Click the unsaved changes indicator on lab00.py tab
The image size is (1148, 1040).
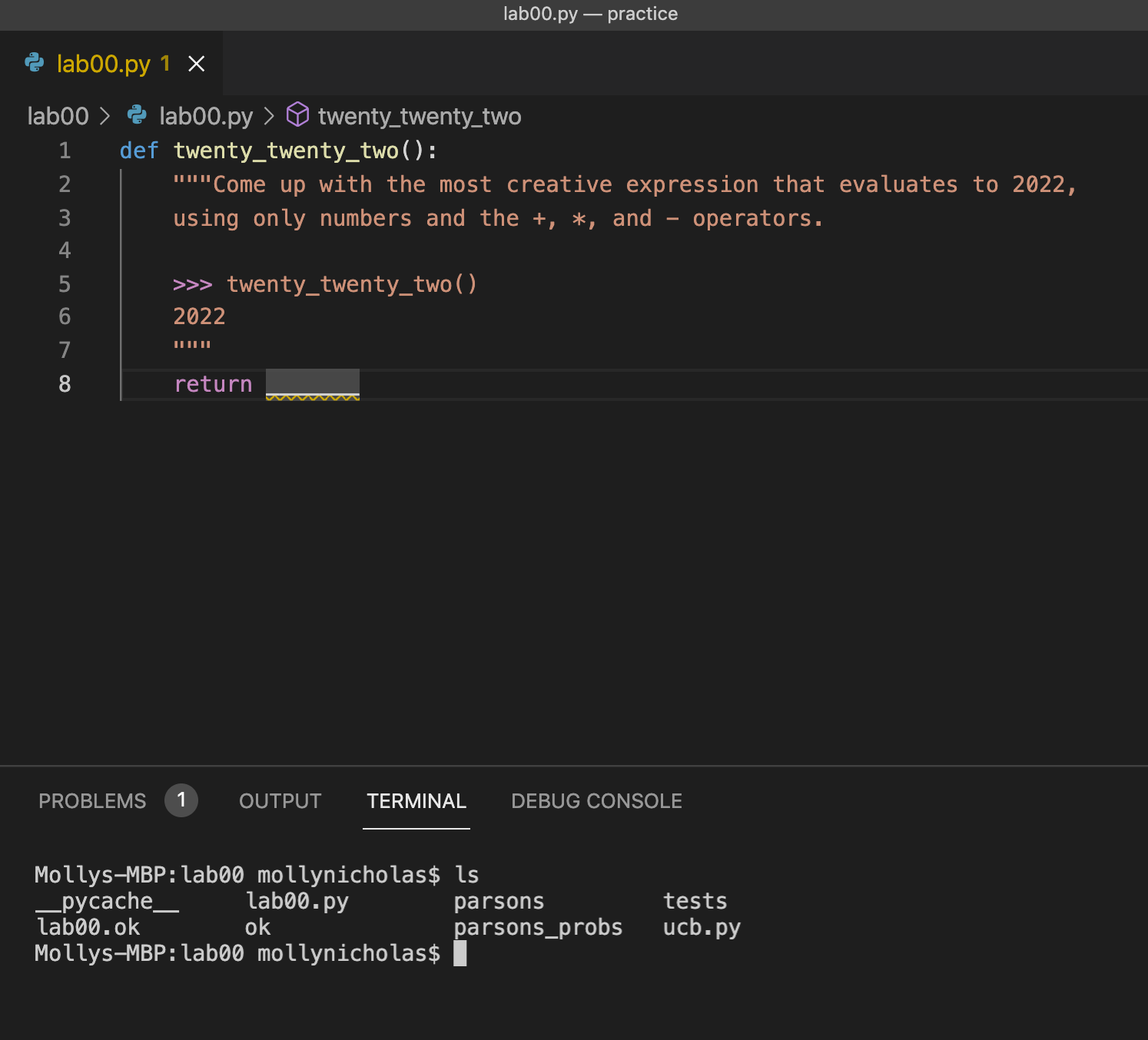pos(164,64)
